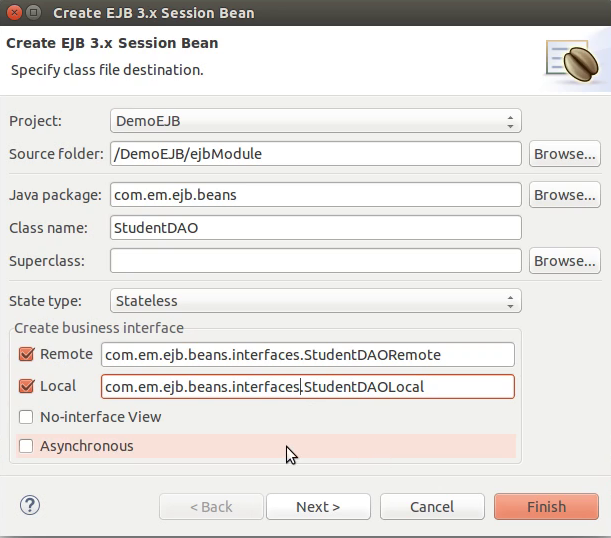Screen dimensions: 611x538
Task: Focus the Class name field with StudentDAO
Action: click(x=316, y=228)
